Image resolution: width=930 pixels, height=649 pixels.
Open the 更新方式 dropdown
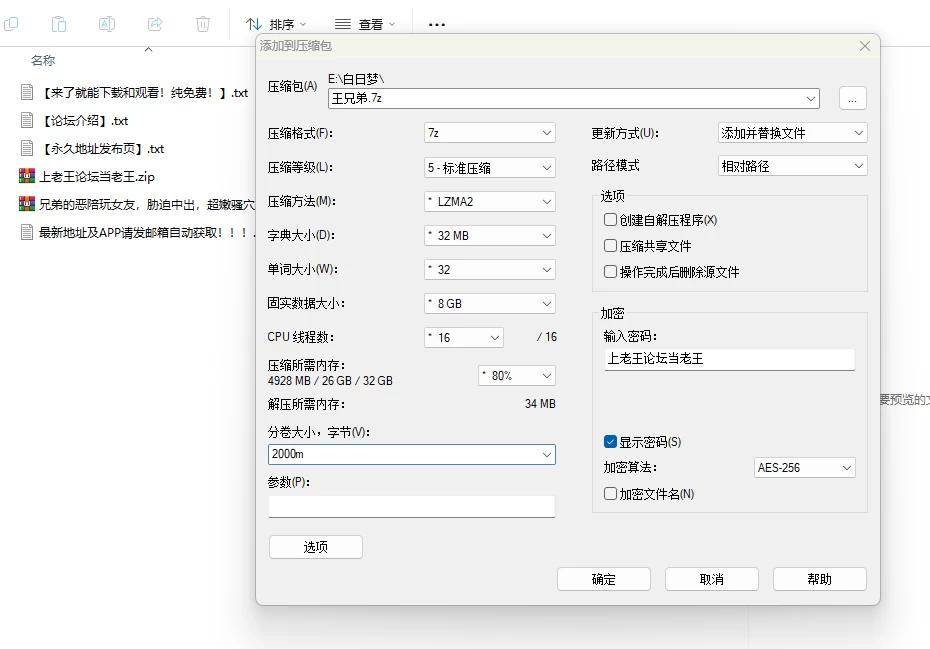pos(792,133)
